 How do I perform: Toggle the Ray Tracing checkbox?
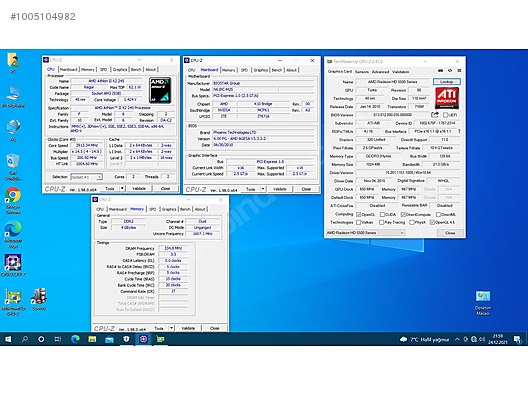tap(381, 222)
